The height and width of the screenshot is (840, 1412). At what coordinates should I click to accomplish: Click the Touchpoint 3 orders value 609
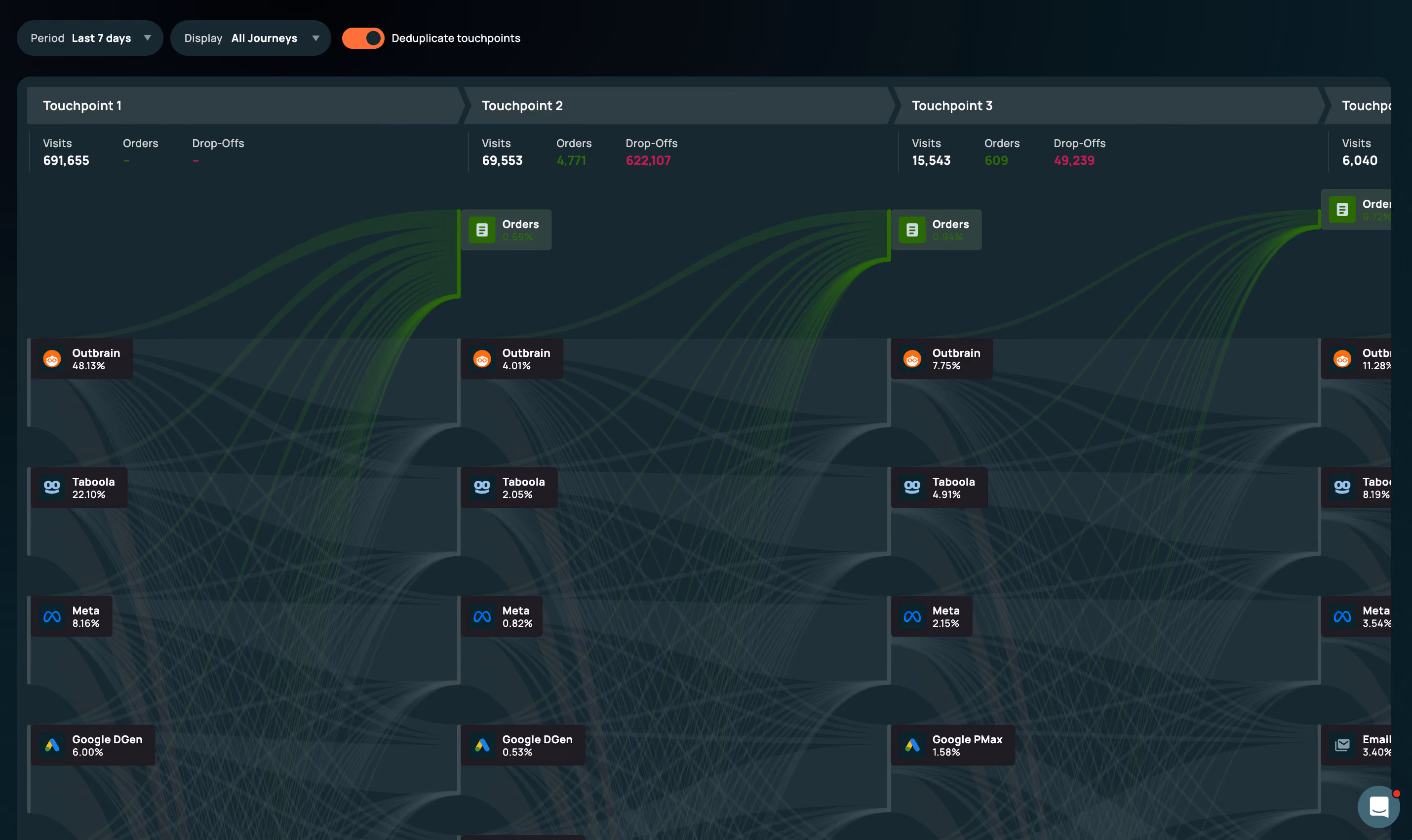pos(996,160)
